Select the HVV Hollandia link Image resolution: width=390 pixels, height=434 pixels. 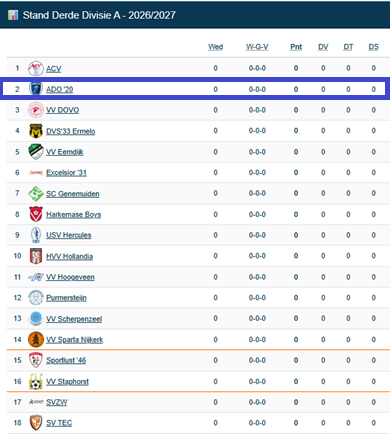(69, 256)
